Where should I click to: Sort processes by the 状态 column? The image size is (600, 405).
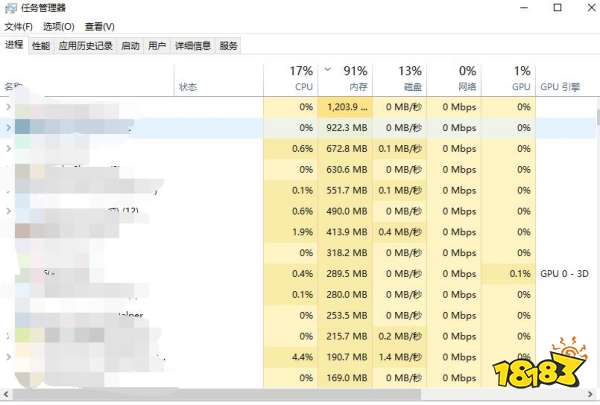pyautogui.click(x=218, y=80)
